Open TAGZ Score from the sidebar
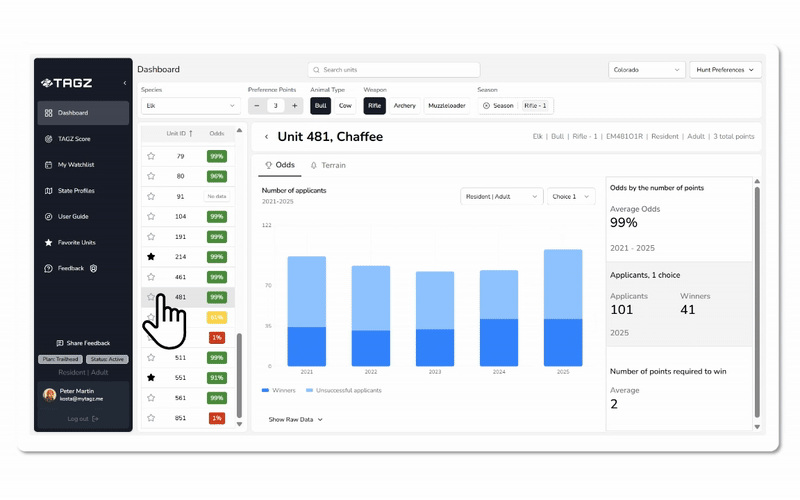The width and height of the screenshot is (800, 500). 73,139
